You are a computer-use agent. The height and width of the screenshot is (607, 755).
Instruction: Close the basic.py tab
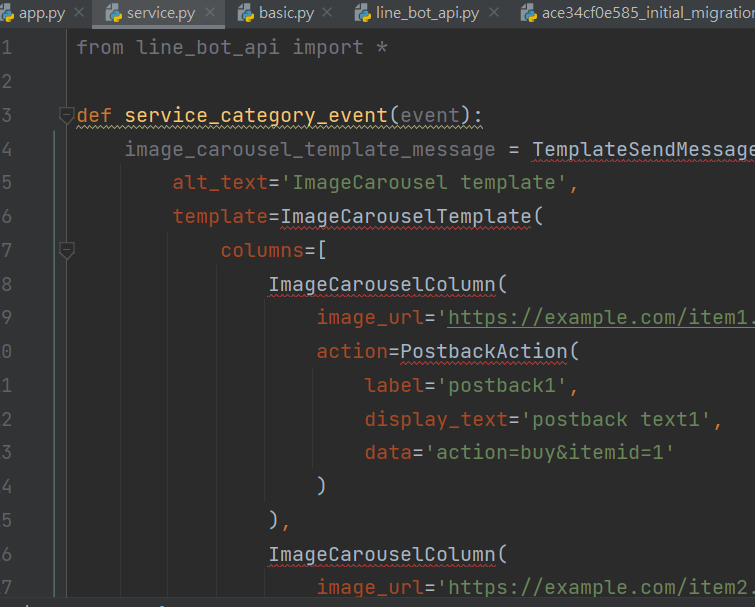point(327,13)
